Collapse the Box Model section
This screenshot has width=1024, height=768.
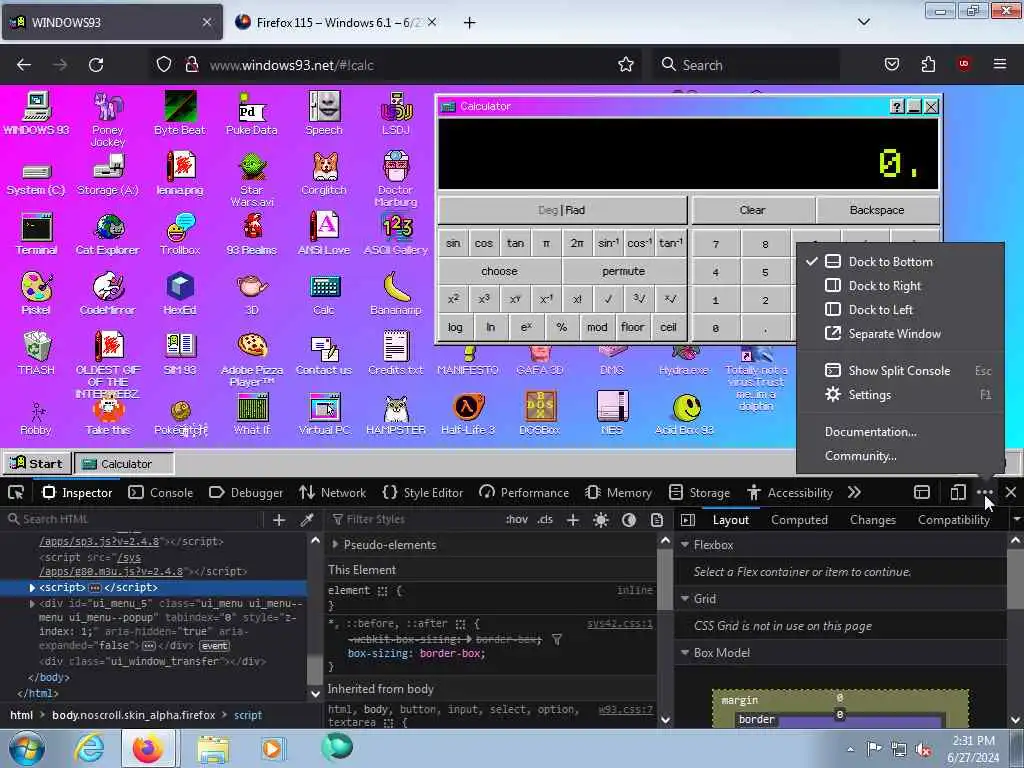click(685, 653)
